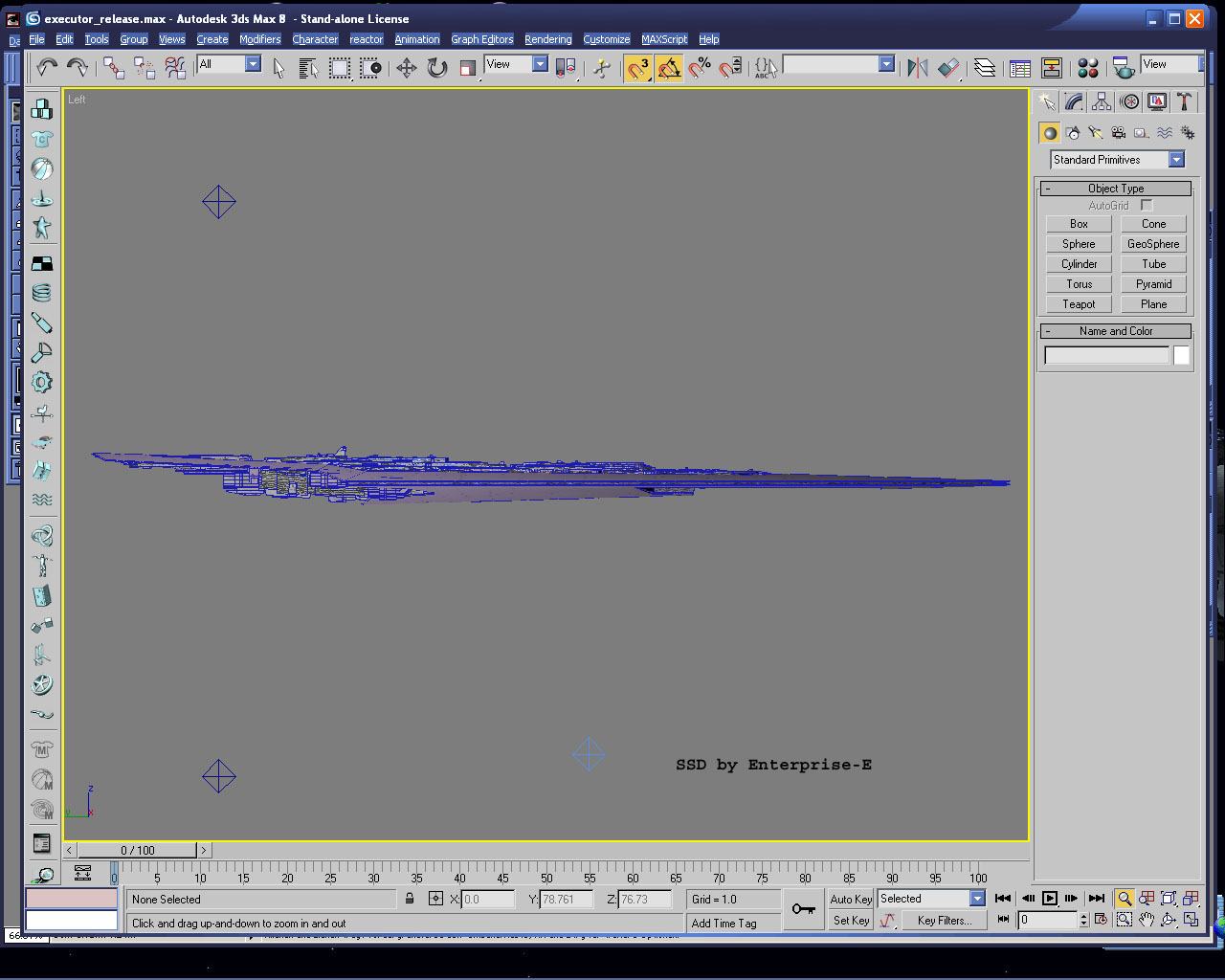Open the reactor menu

coord(367,39)
